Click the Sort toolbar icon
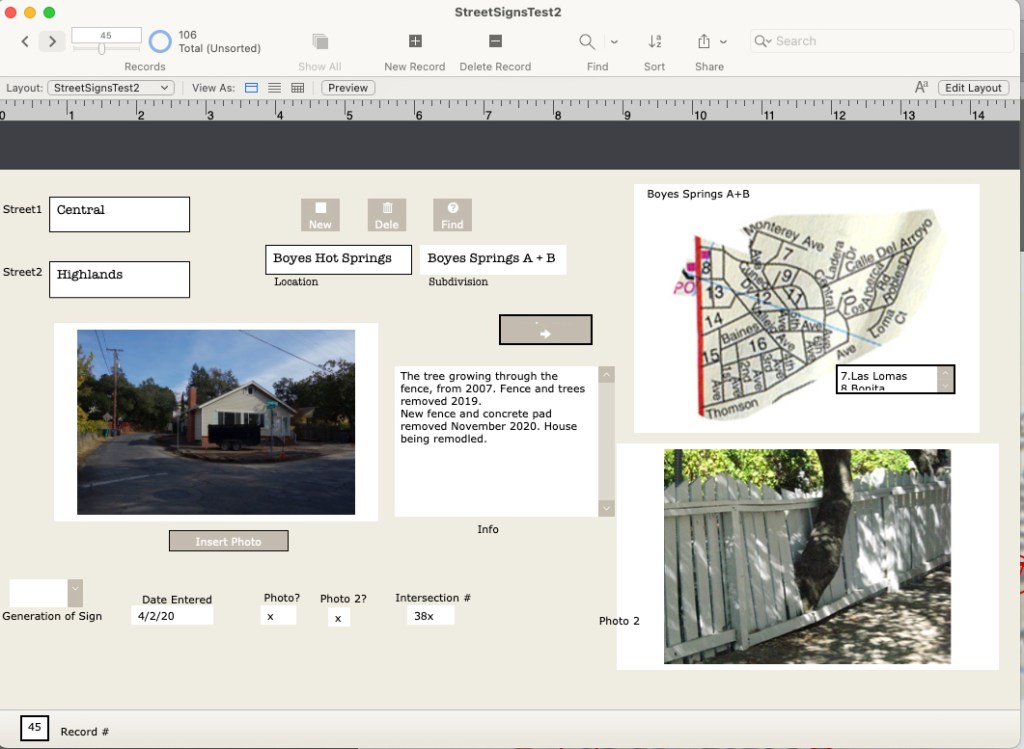Viewport: 1024px width, 749px height. [x=655, y=41]
